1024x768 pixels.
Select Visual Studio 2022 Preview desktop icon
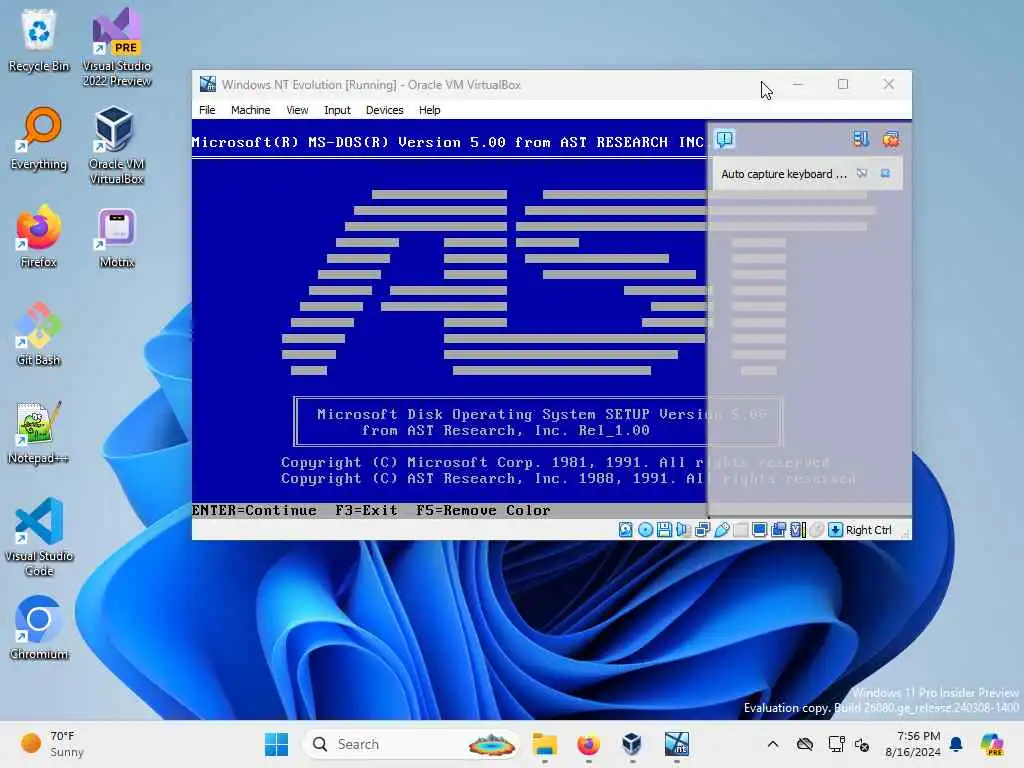[117, 47]
